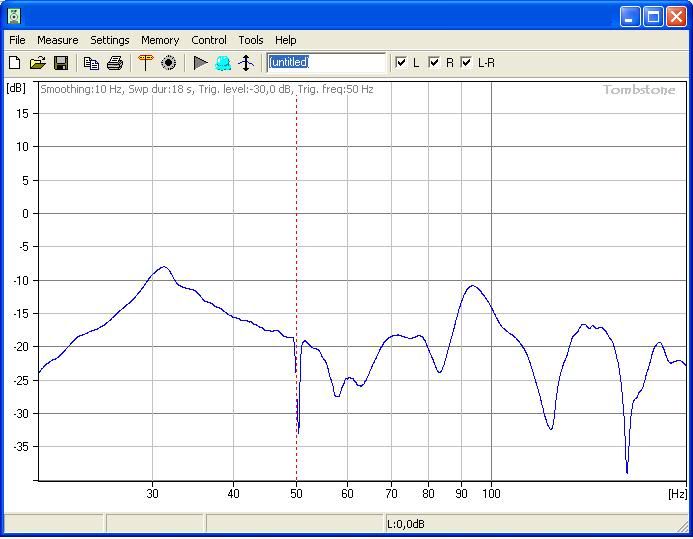Click the cyan icon beside the play arrow

tap(223, 63)
